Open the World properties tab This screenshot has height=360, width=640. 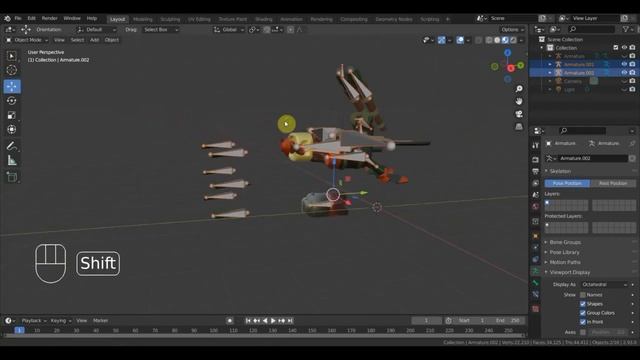click(536, 207)
